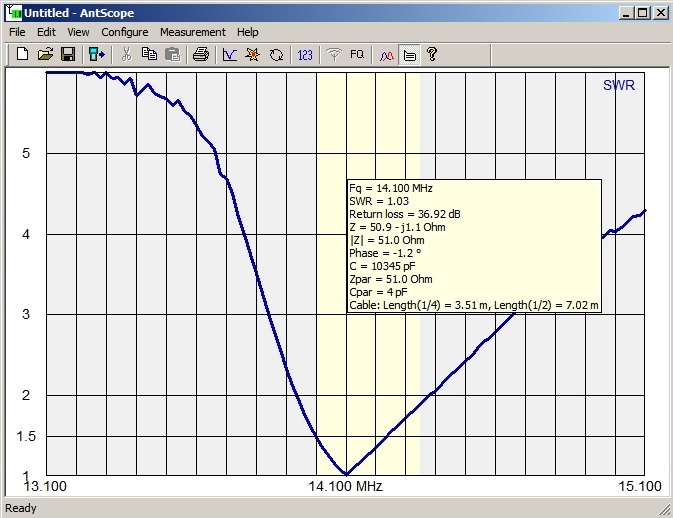Click the SWR label in the graph corner
673x518 pixels.
pos(618,86)
